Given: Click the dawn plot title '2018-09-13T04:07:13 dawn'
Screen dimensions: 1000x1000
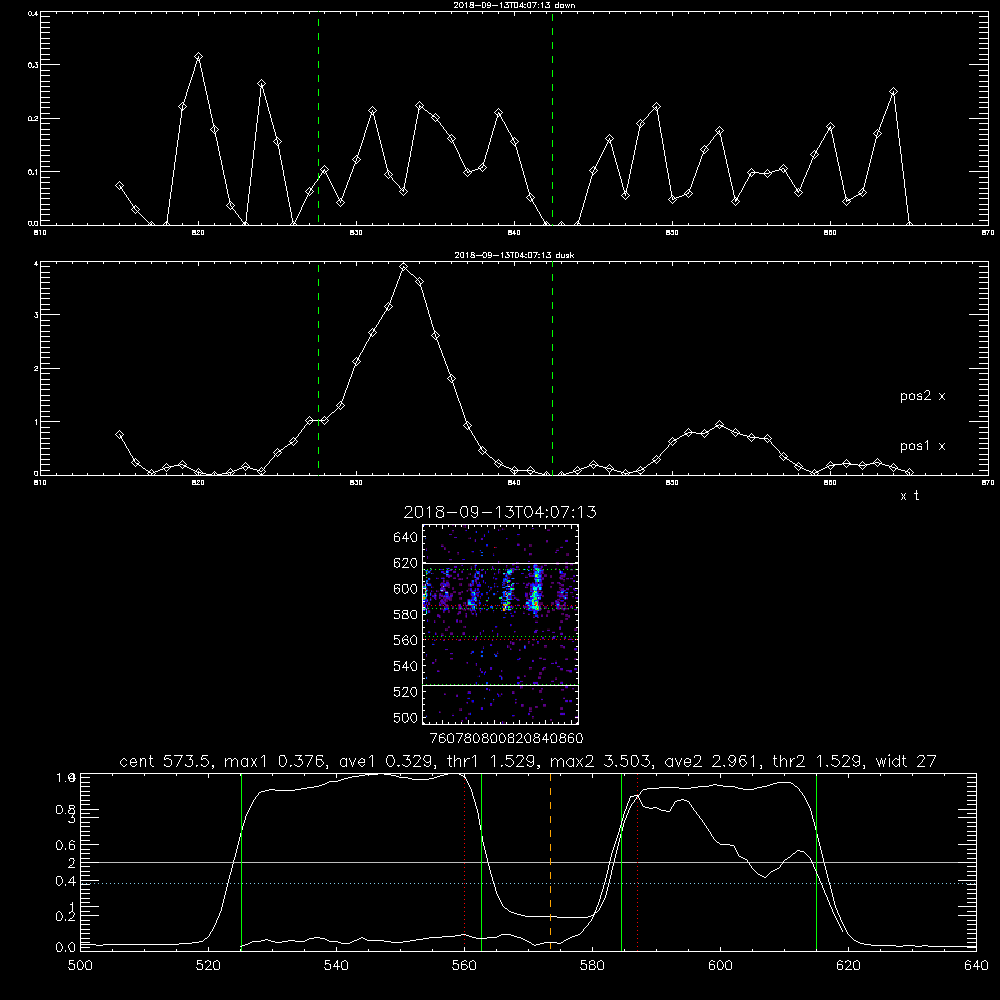Looking at the screenshot, I should pos(514,5).
